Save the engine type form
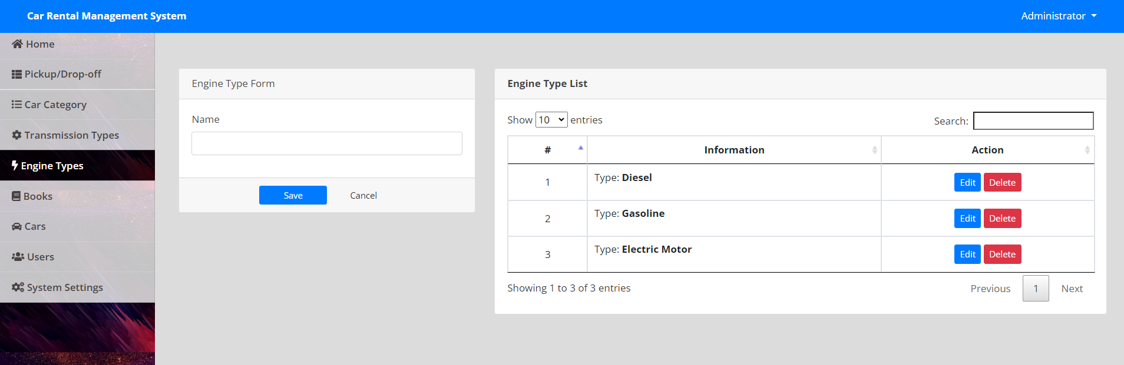 pos(293,195)
